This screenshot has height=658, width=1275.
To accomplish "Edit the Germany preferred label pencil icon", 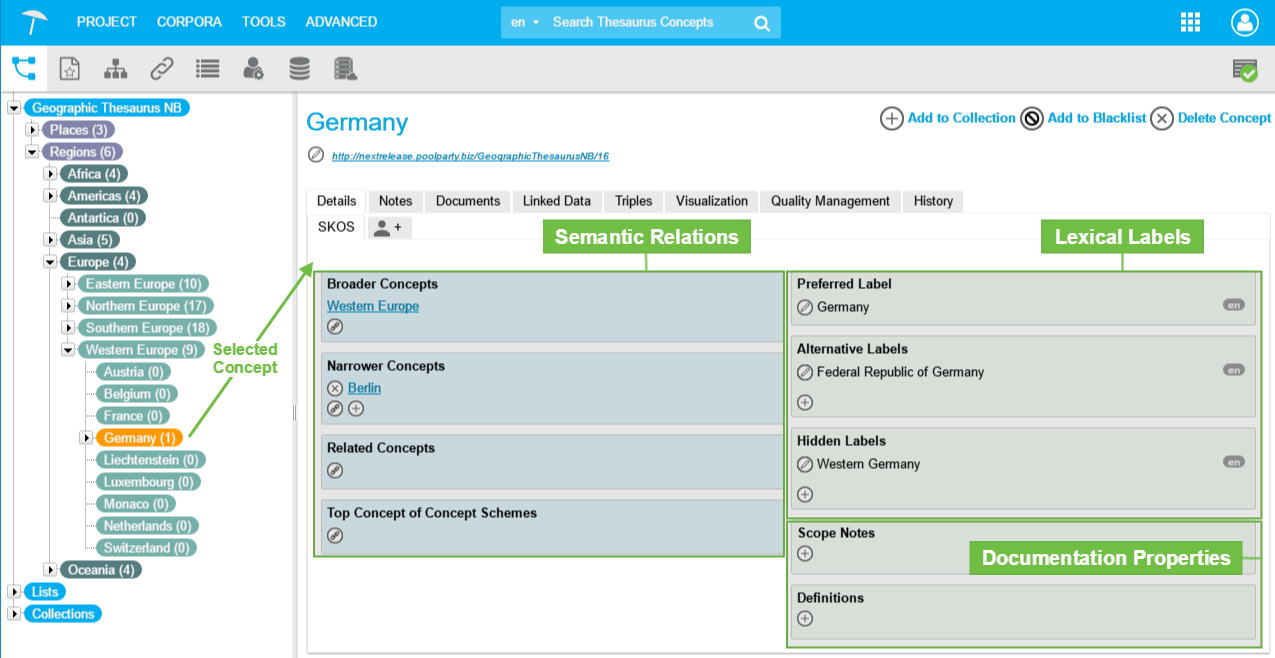I will point(805,308).
